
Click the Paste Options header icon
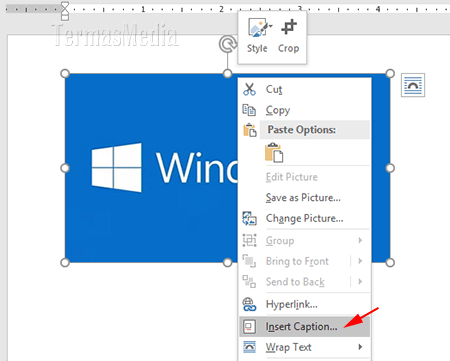pos(250,130)
